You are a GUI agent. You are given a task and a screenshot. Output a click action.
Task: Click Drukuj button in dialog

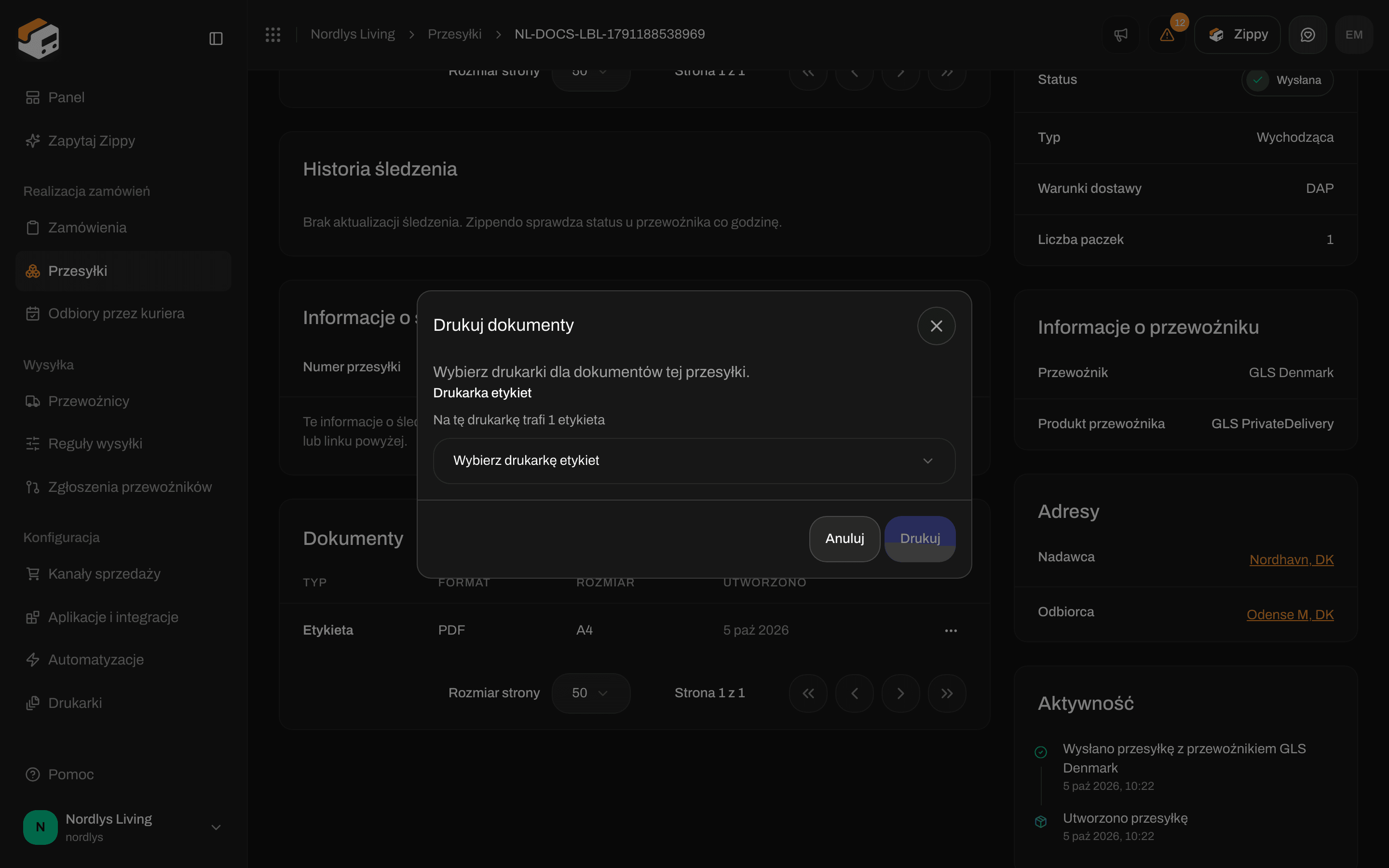[920, 539]
